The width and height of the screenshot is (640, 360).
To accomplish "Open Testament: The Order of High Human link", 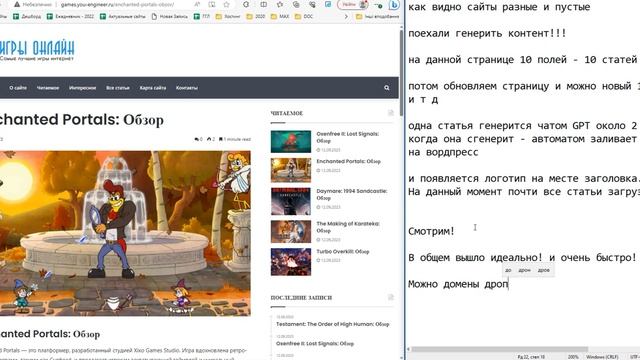I will click(333, 324).
